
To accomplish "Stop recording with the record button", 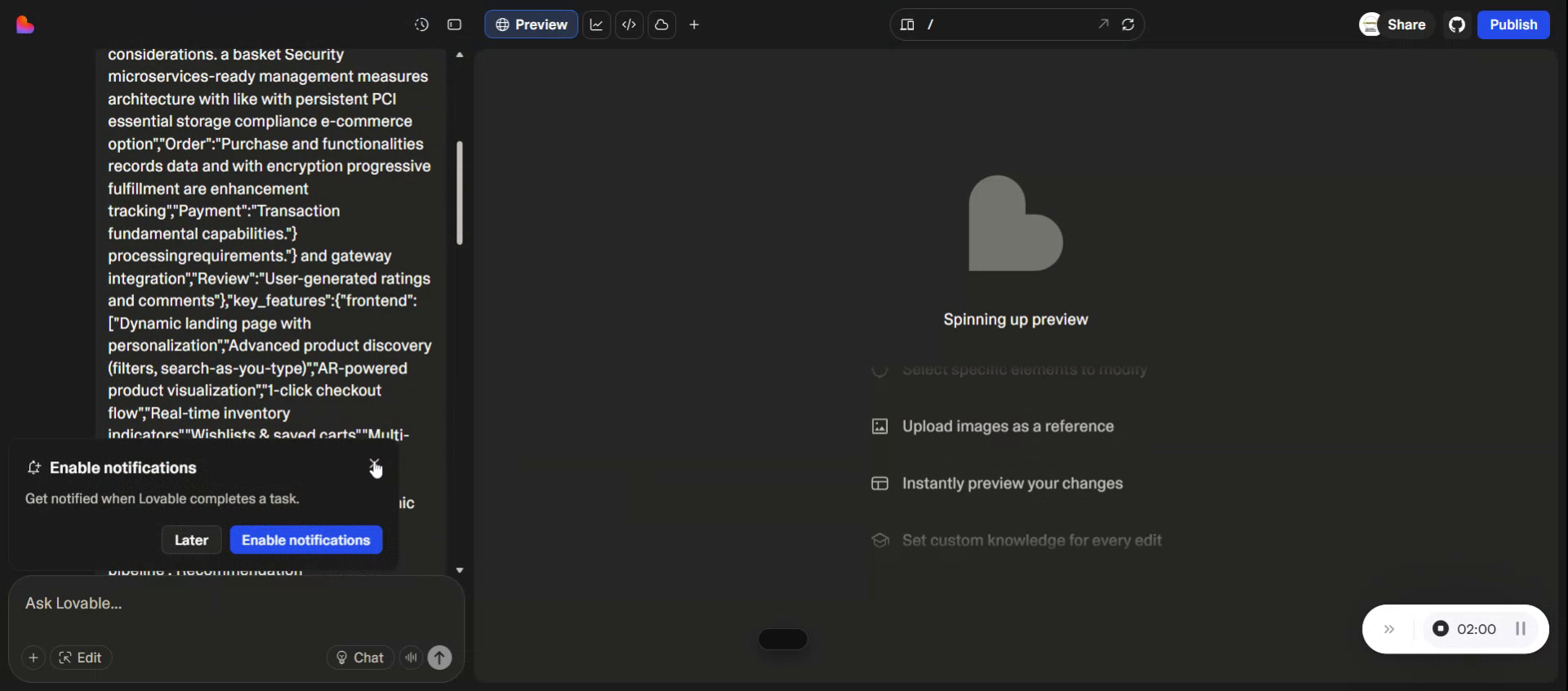I will (1441, 629).
